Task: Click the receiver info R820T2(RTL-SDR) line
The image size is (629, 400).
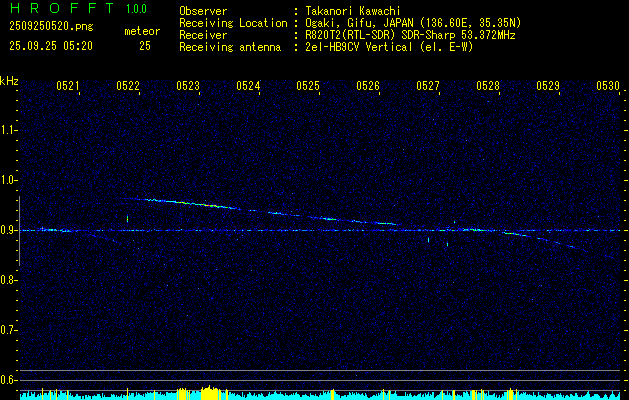Action: pos(410,35)
